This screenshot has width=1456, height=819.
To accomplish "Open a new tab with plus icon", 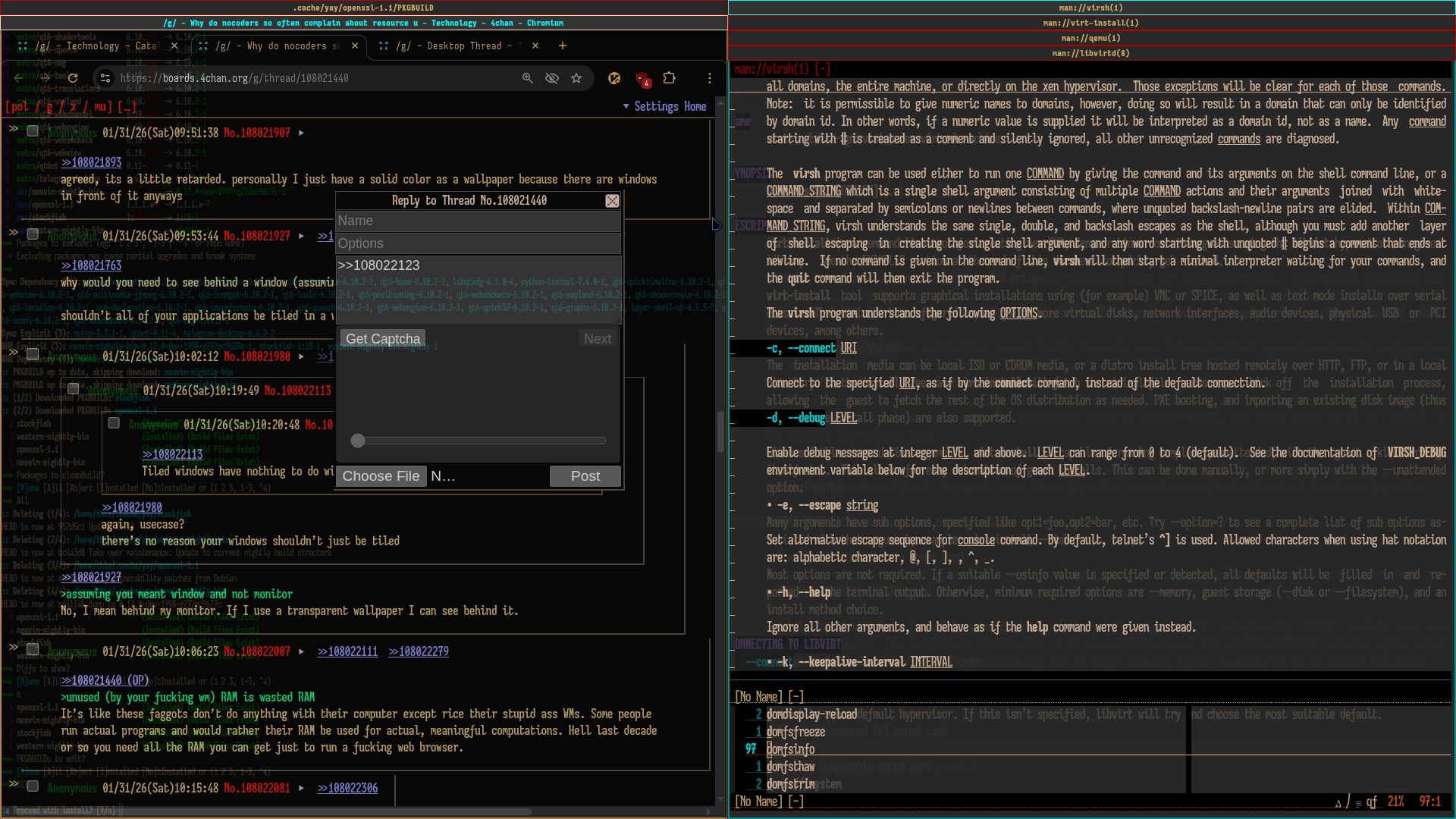I will 563,45.
